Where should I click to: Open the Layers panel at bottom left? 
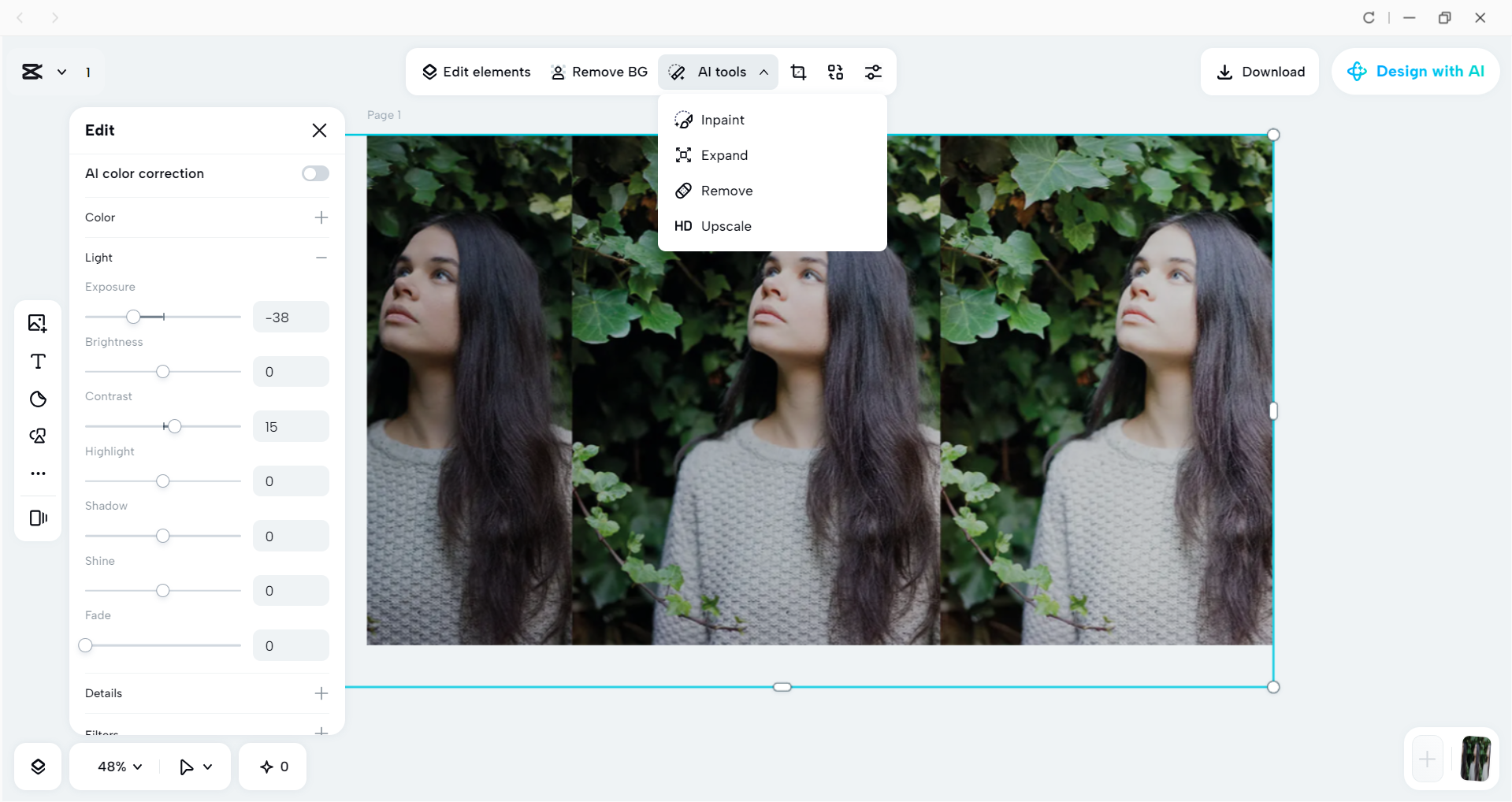point(37,766)
